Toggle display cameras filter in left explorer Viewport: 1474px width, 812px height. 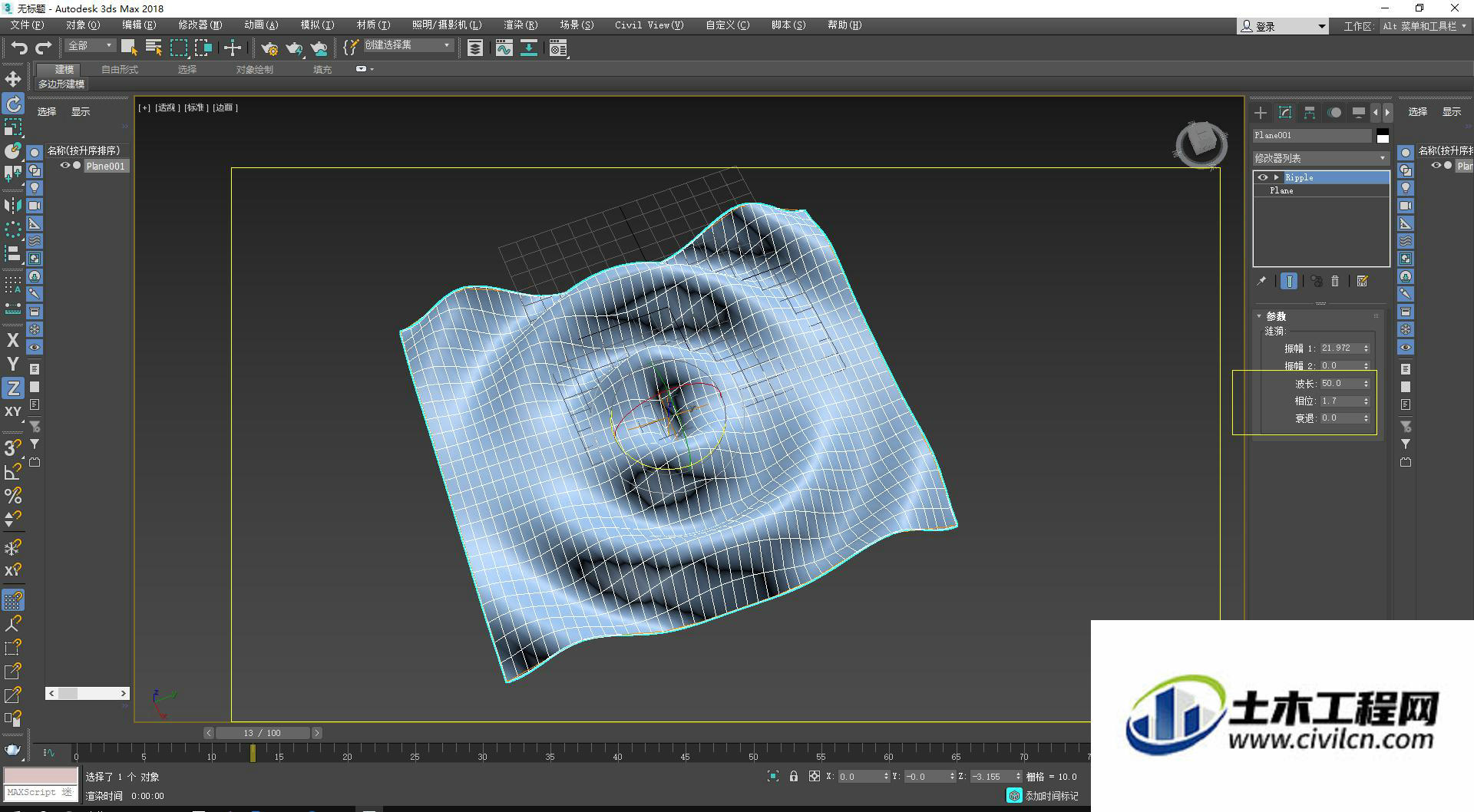(35, 206)
